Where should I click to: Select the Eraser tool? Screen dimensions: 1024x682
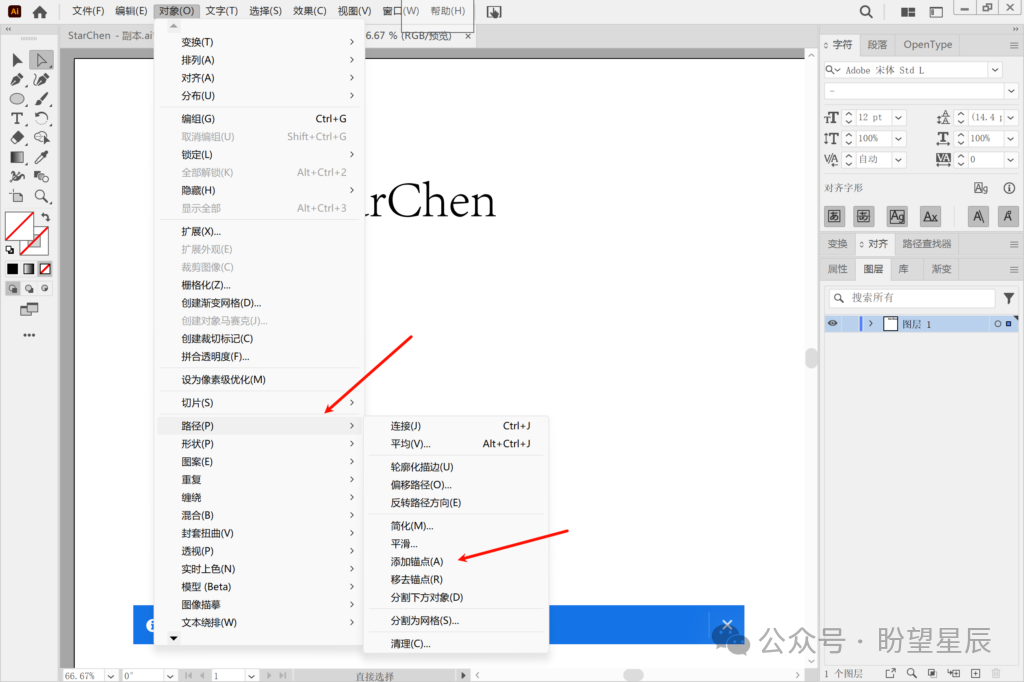pyautogui.click(x=17, y=138)
